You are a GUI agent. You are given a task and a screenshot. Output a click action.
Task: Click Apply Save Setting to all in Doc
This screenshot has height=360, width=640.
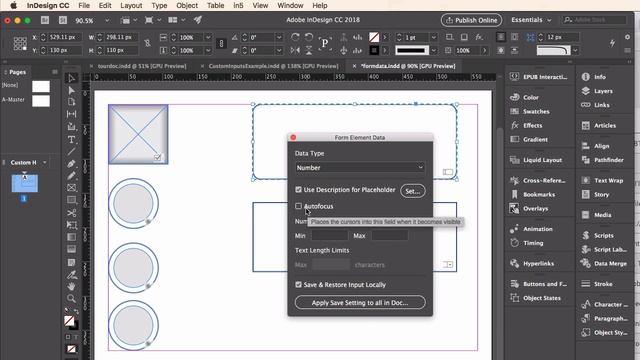(x=360, y=302)
